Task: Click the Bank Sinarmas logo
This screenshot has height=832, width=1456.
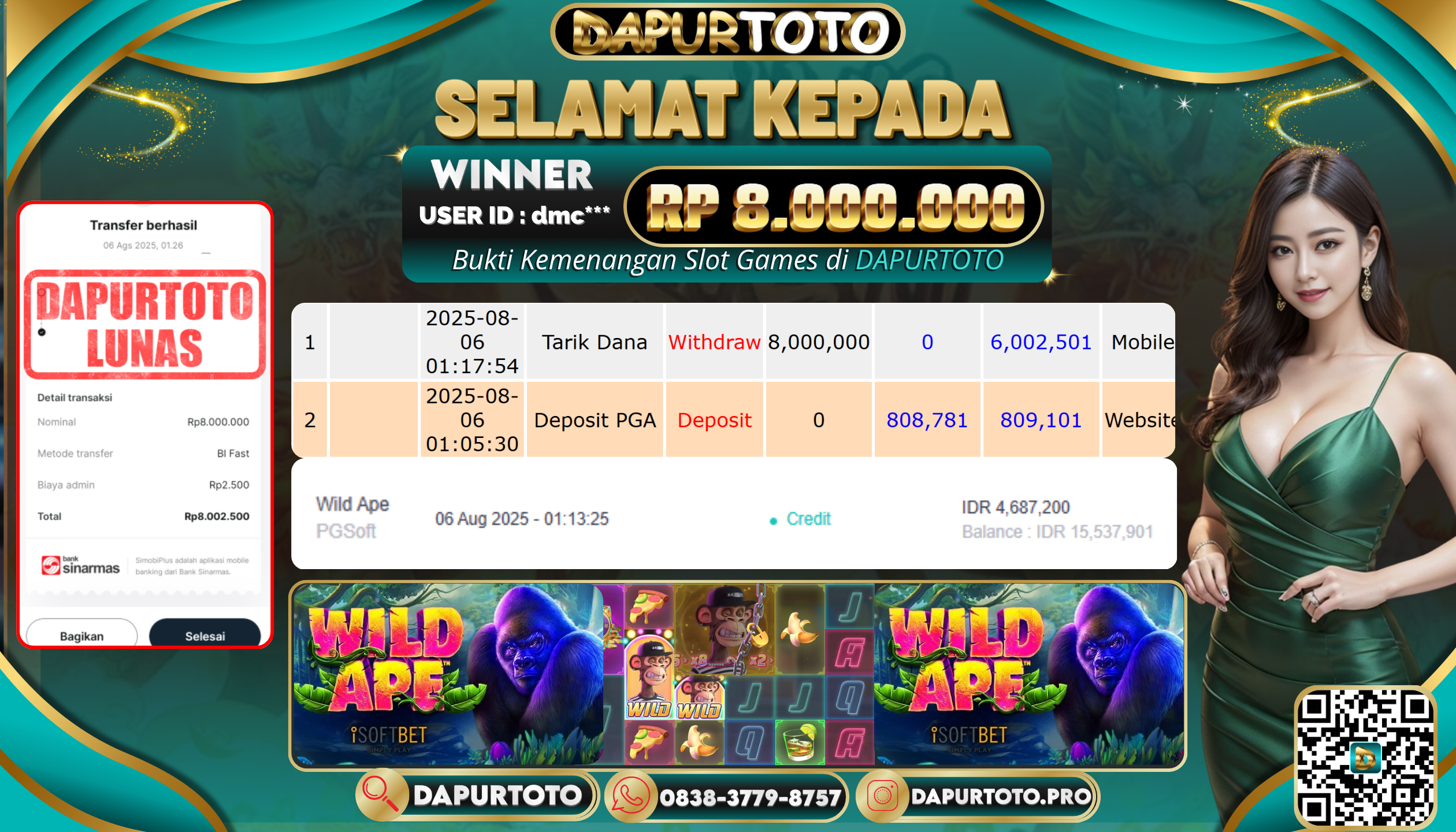Action: click(x=80, y=565)
